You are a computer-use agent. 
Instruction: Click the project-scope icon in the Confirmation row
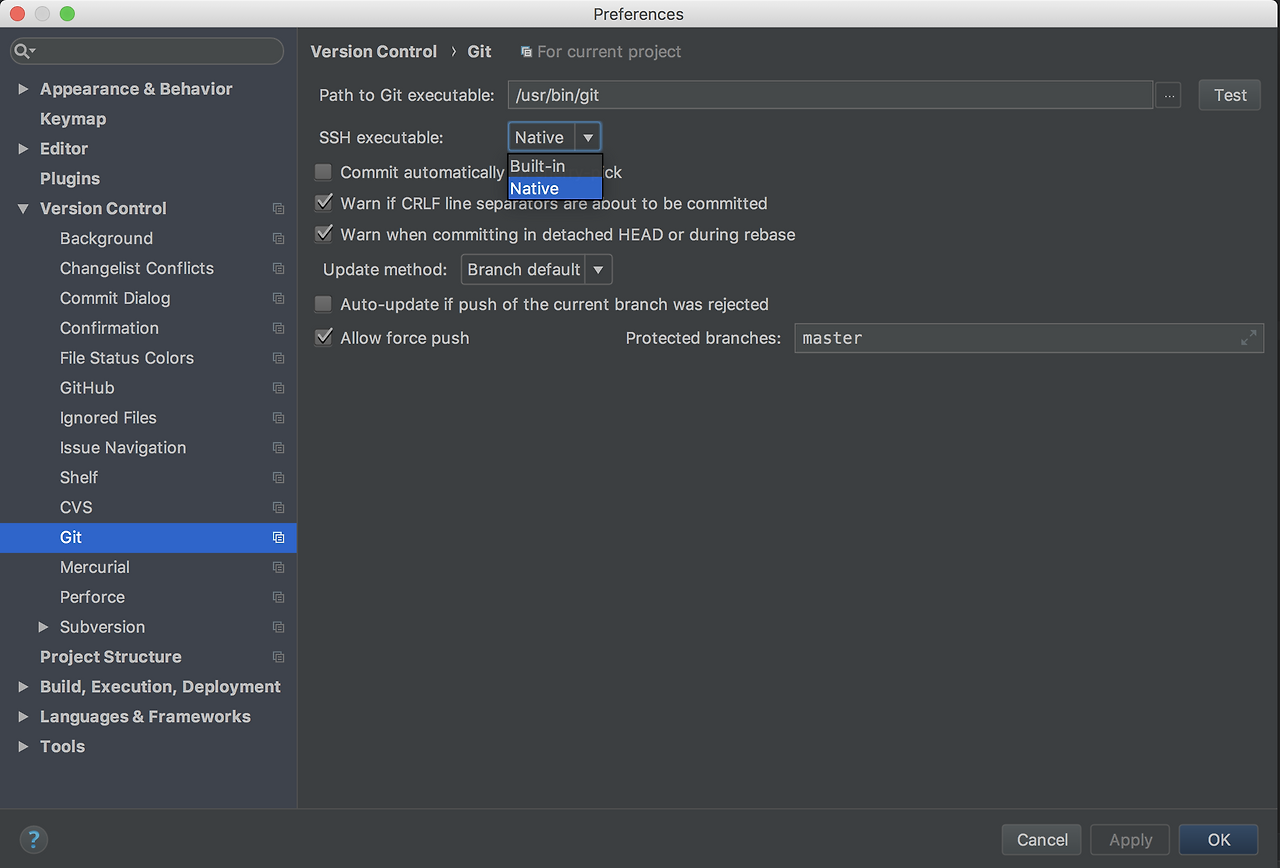[278, 329]
